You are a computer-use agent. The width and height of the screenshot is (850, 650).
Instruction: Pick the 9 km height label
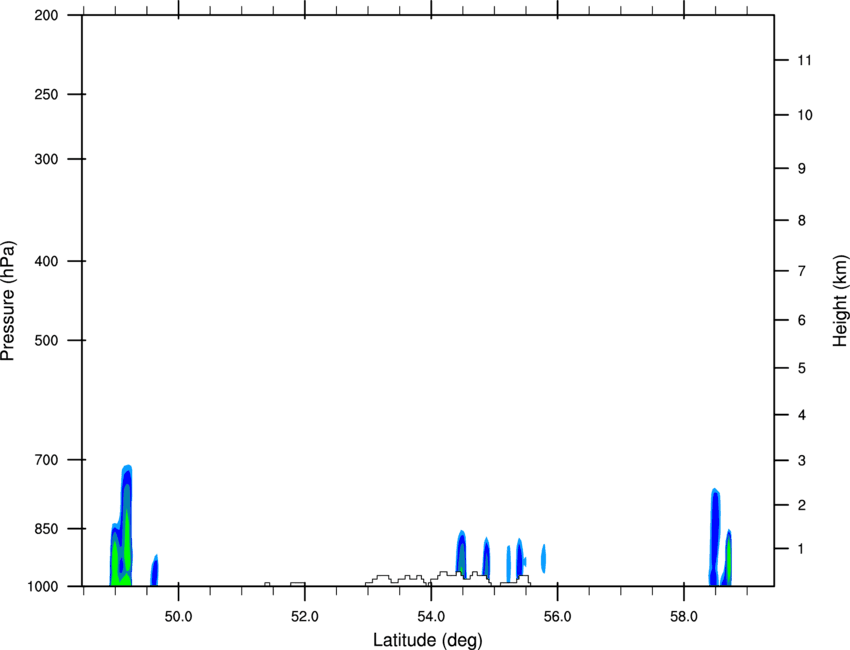coord(802,169)
